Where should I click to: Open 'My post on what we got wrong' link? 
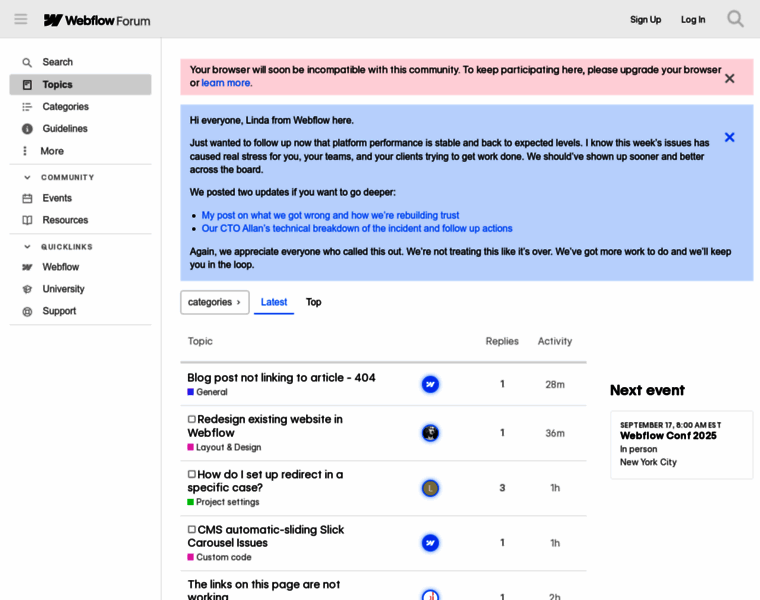(330, 215)
